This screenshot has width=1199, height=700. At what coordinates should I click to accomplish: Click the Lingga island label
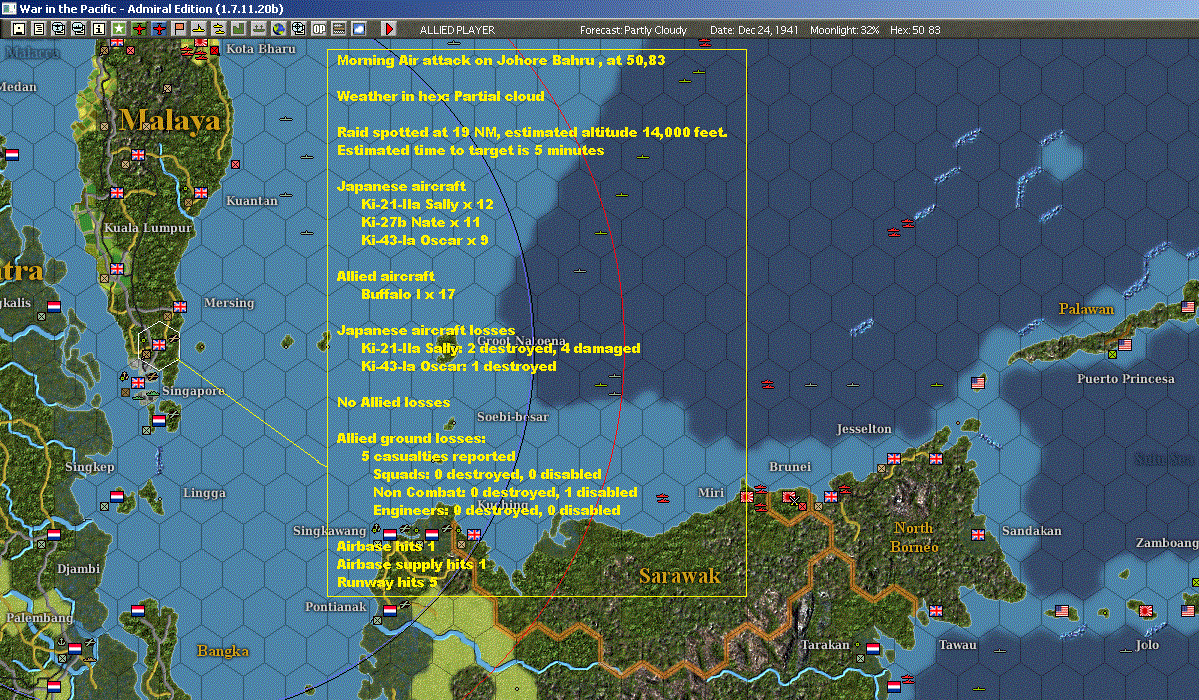[204, 493]
